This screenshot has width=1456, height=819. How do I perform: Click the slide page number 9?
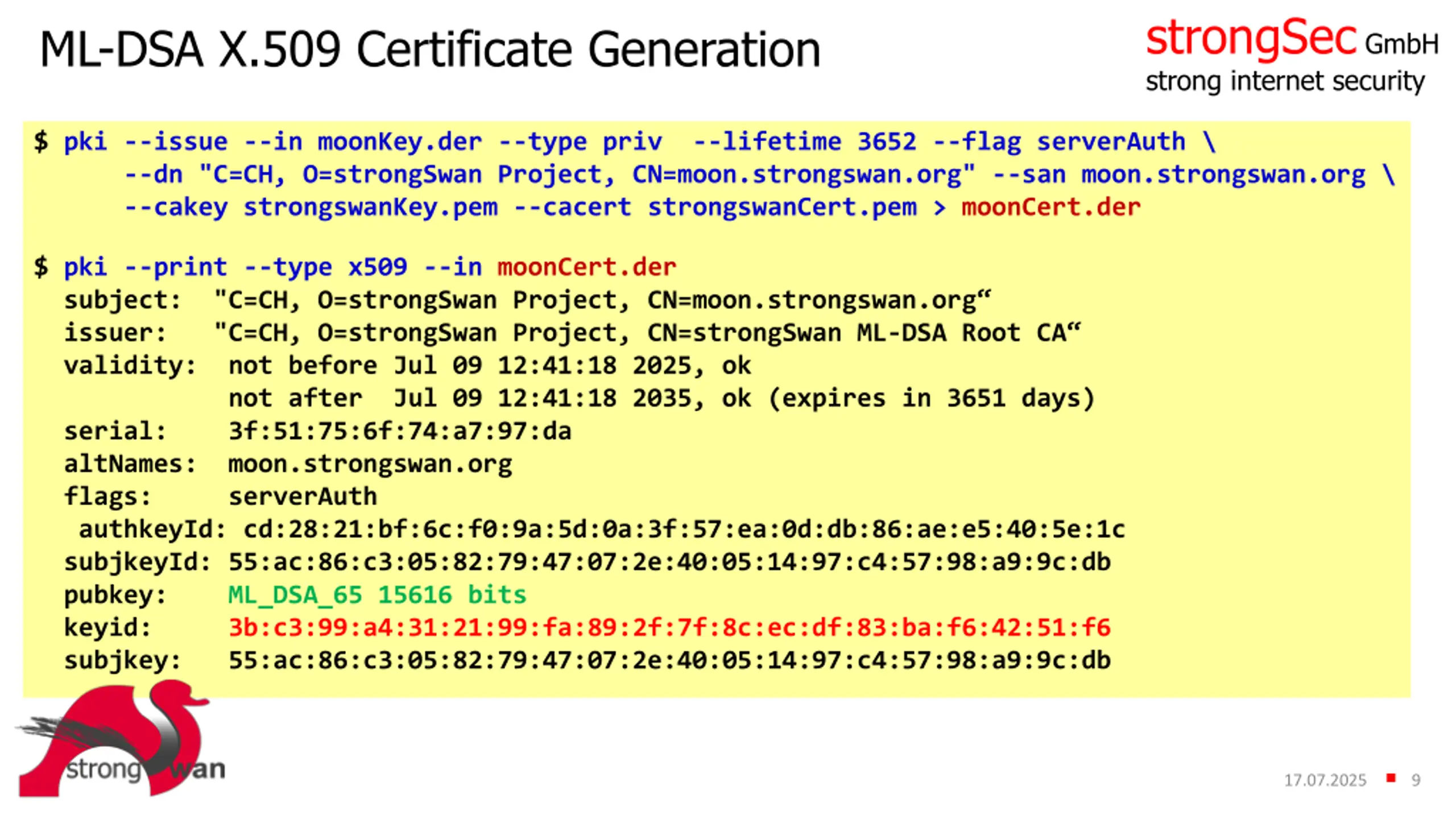point(1416,780)
